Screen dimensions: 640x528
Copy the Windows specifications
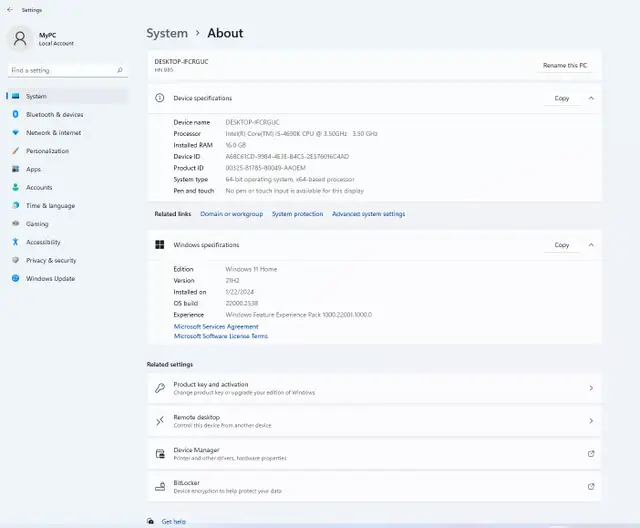point(562,245)
